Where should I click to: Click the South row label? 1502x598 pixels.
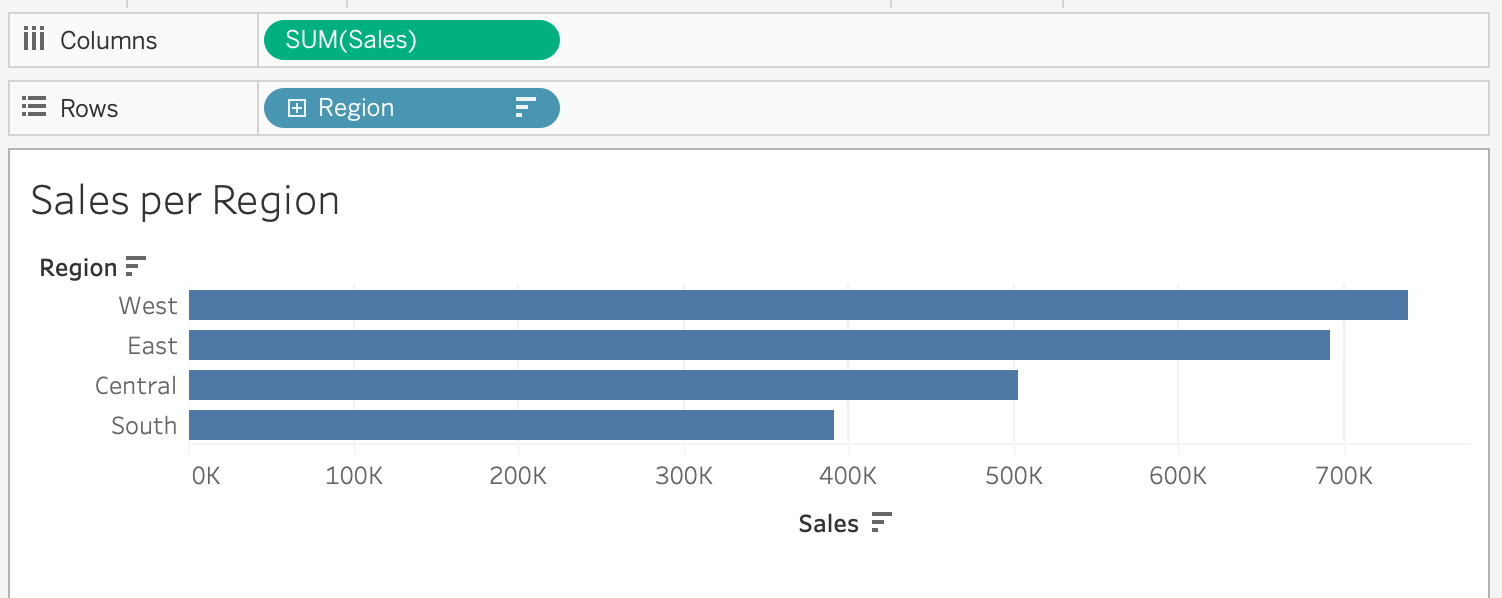144,425
